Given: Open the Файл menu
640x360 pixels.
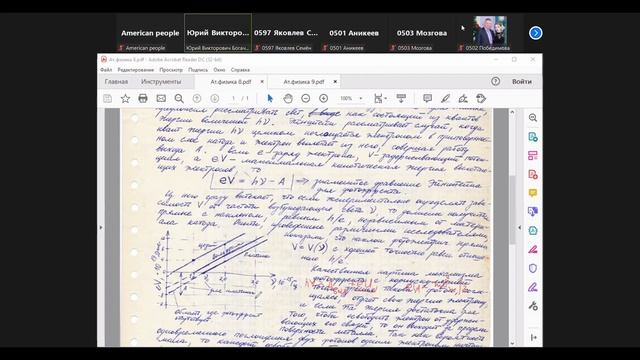Looking at the screenshot, I should pos(106,70).
